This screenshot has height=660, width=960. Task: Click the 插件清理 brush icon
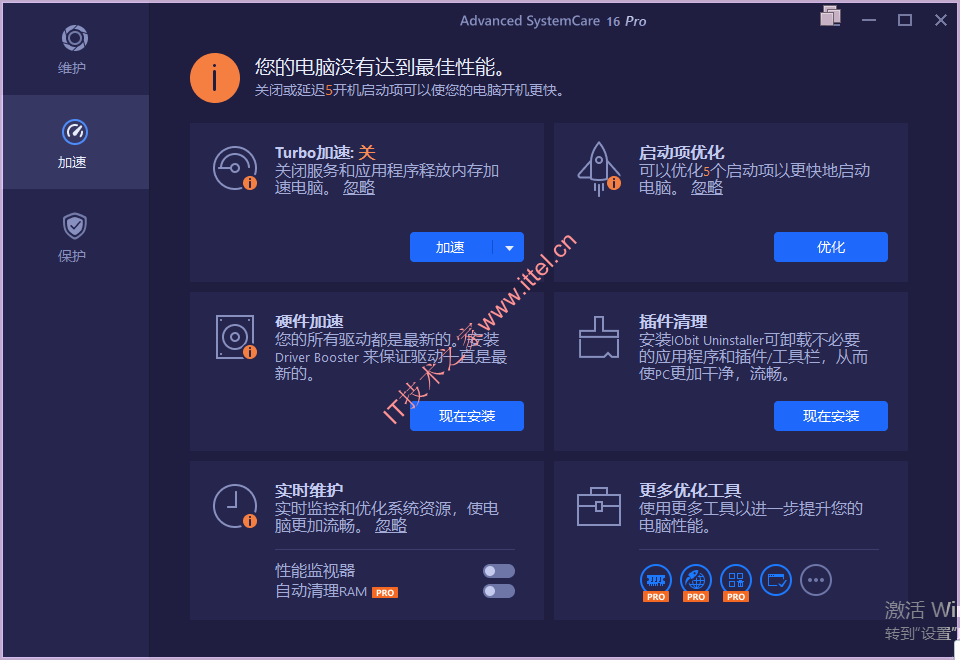pyautogui.click(x=599, y=337)
